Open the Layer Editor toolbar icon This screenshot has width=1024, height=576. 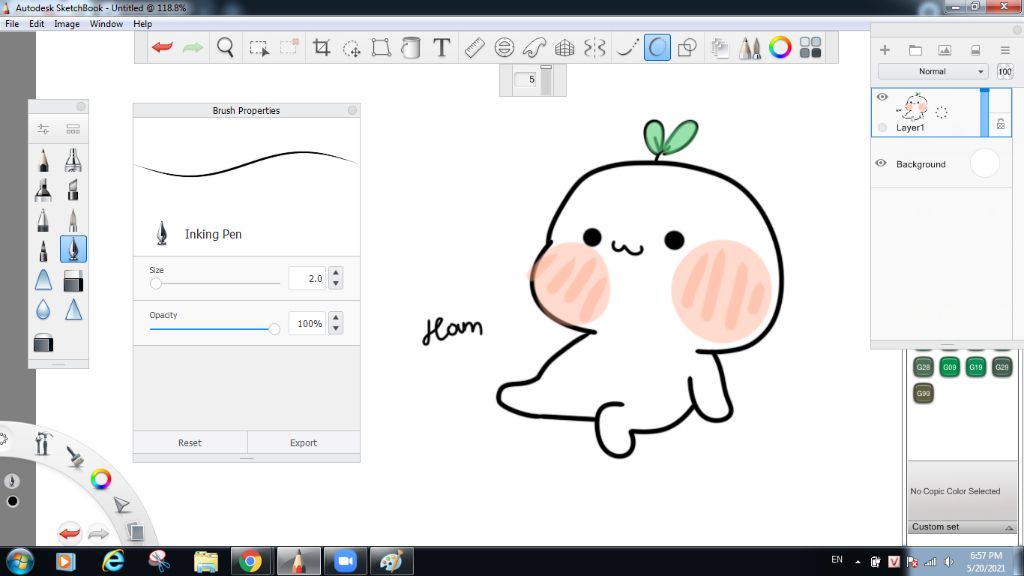click(720, 48)
